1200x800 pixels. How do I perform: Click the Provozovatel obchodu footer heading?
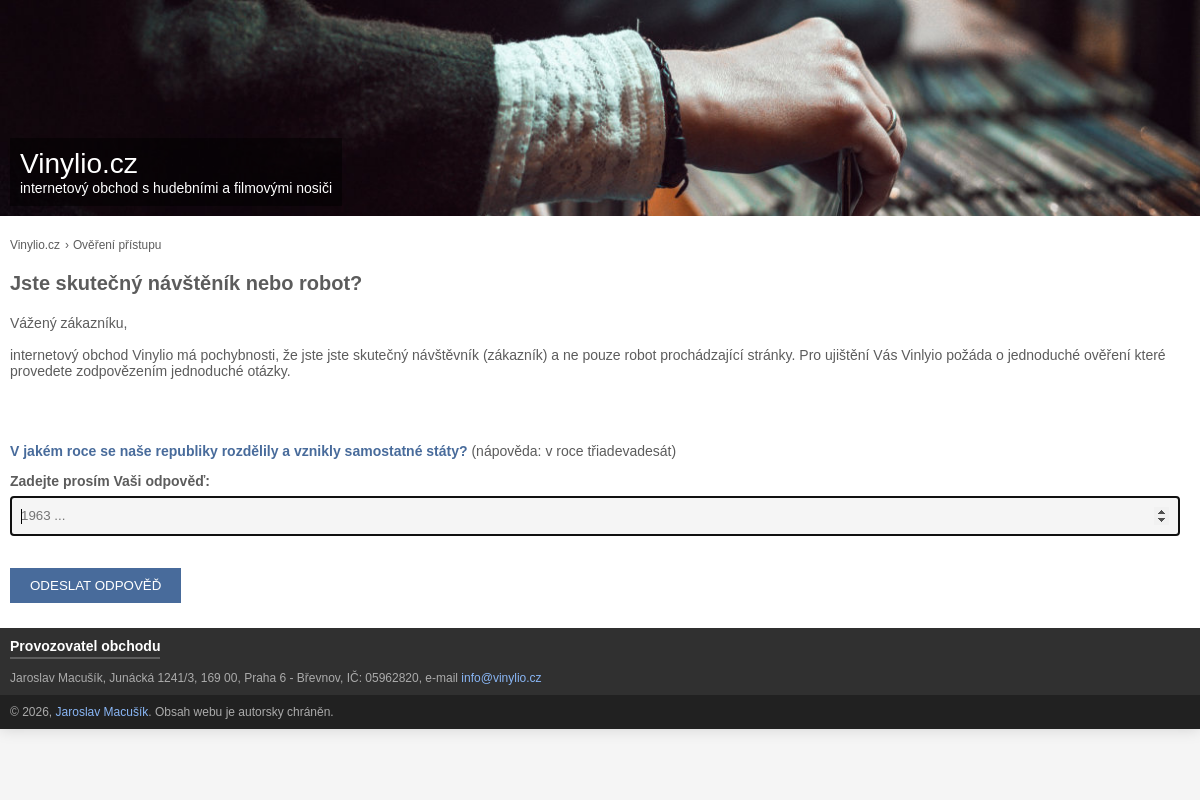pos(85,646)
